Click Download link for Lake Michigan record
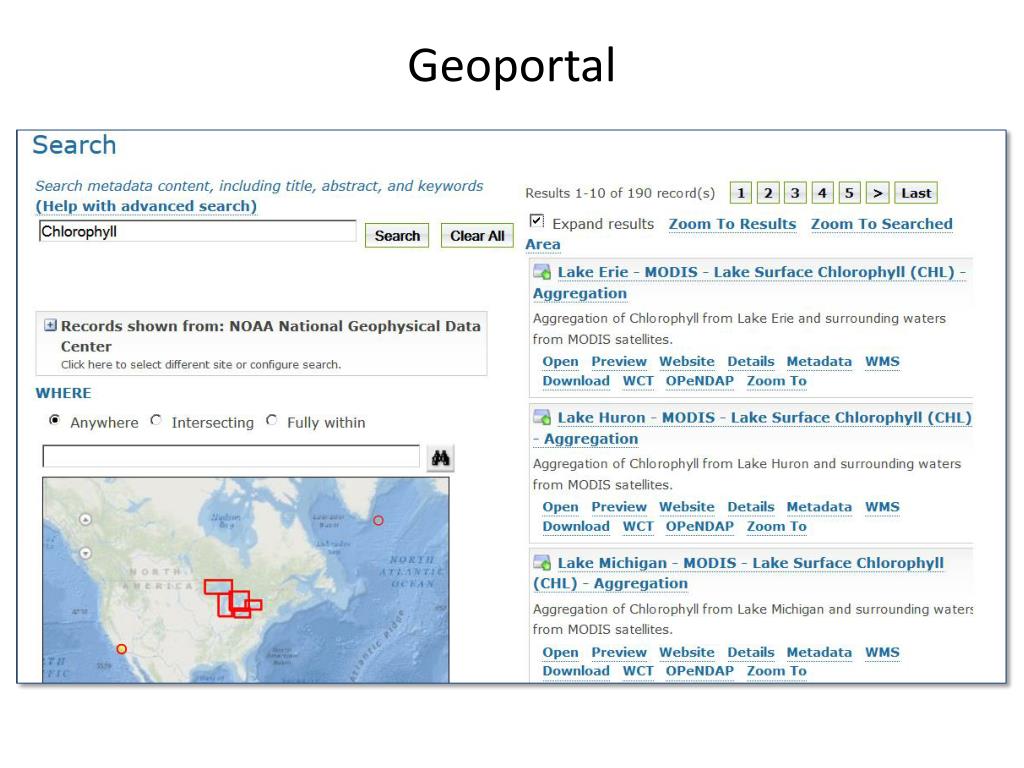The image size is (1024, 768). (x=576, y=671)
